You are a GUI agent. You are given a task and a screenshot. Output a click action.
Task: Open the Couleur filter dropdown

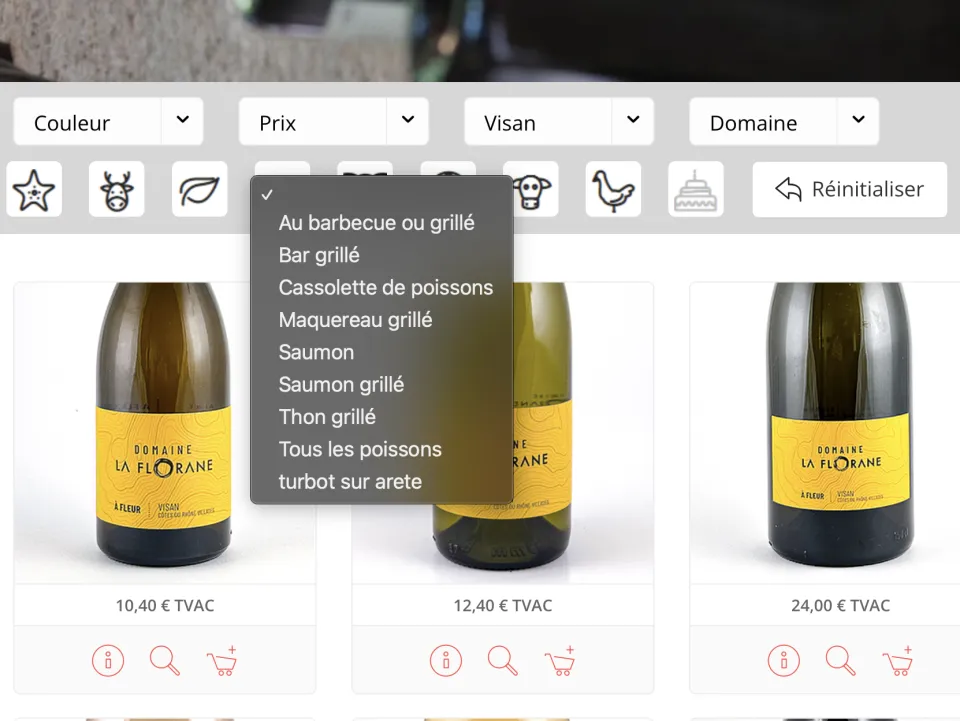tap(108, 121)
